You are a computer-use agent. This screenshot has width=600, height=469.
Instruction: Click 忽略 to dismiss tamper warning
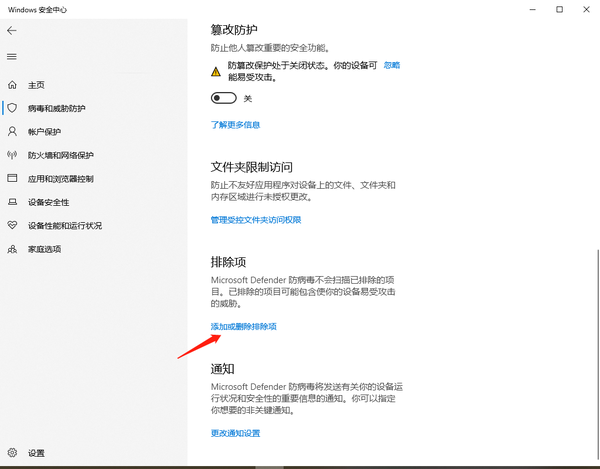click(x=391, y=65)
